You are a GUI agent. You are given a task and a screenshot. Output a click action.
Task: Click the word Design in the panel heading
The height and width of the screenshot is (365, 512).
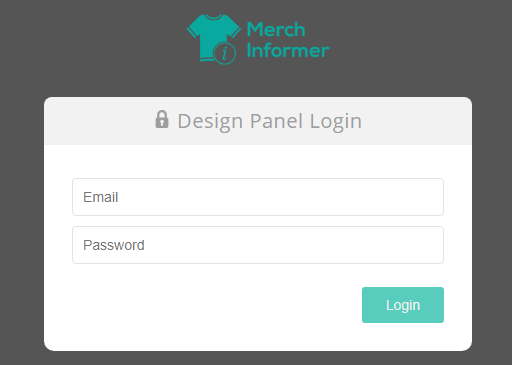pyautogui.click(x=210, y=122)
